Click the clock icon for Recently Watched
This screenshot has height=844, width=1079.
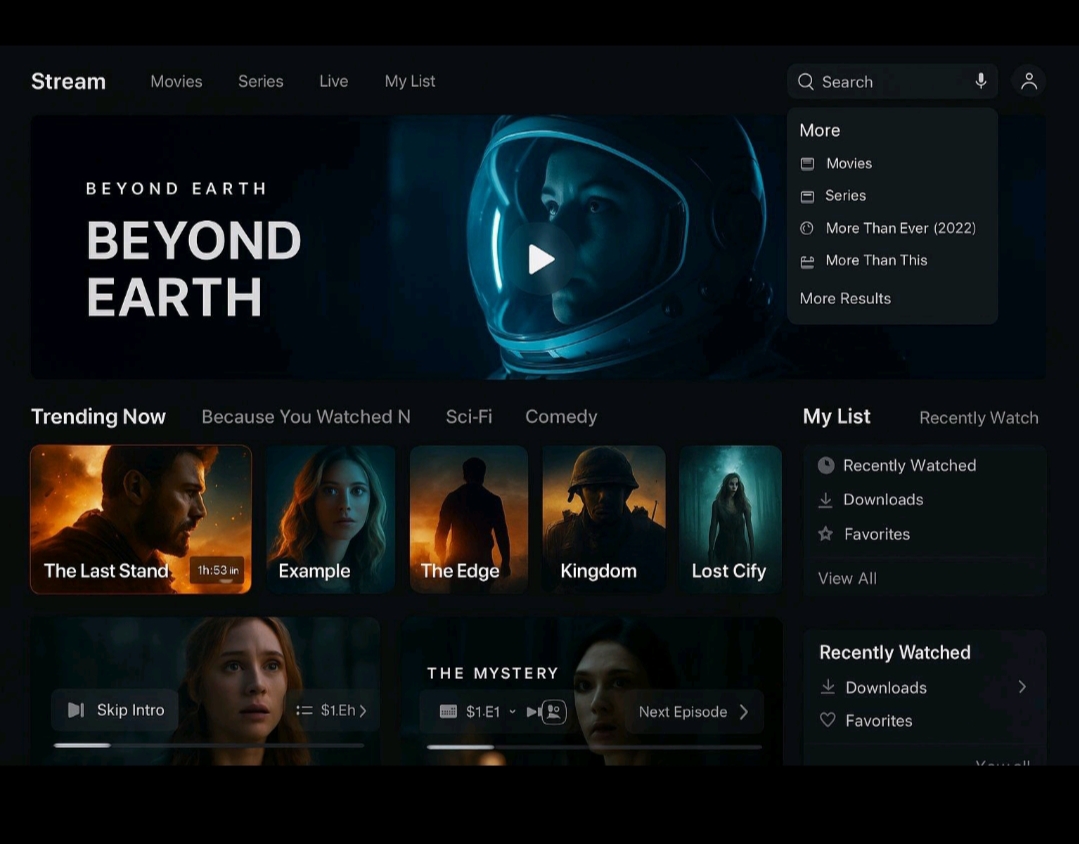pyautogui.click(x=825, y=465)
